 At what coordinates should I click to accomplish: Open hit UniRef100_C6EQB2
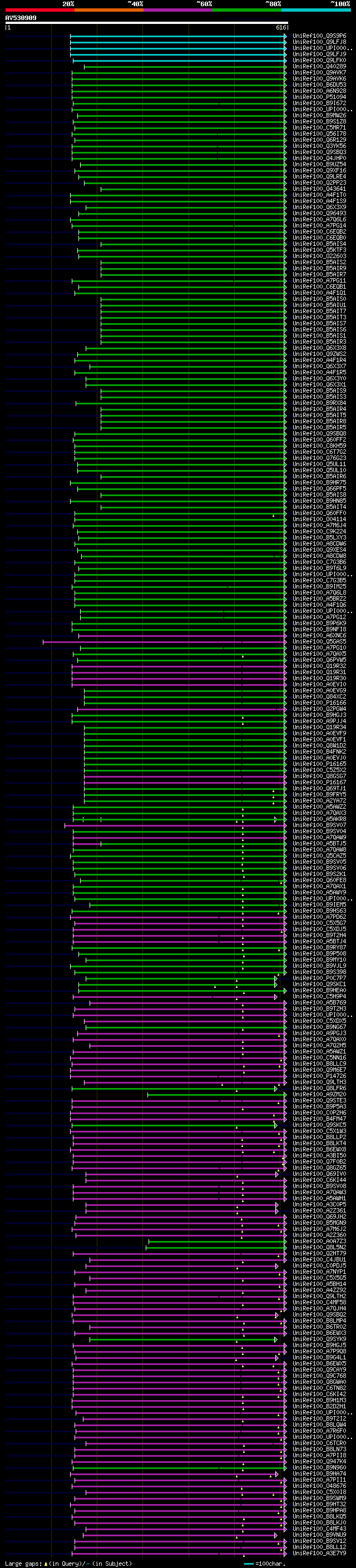click(319, 232)
